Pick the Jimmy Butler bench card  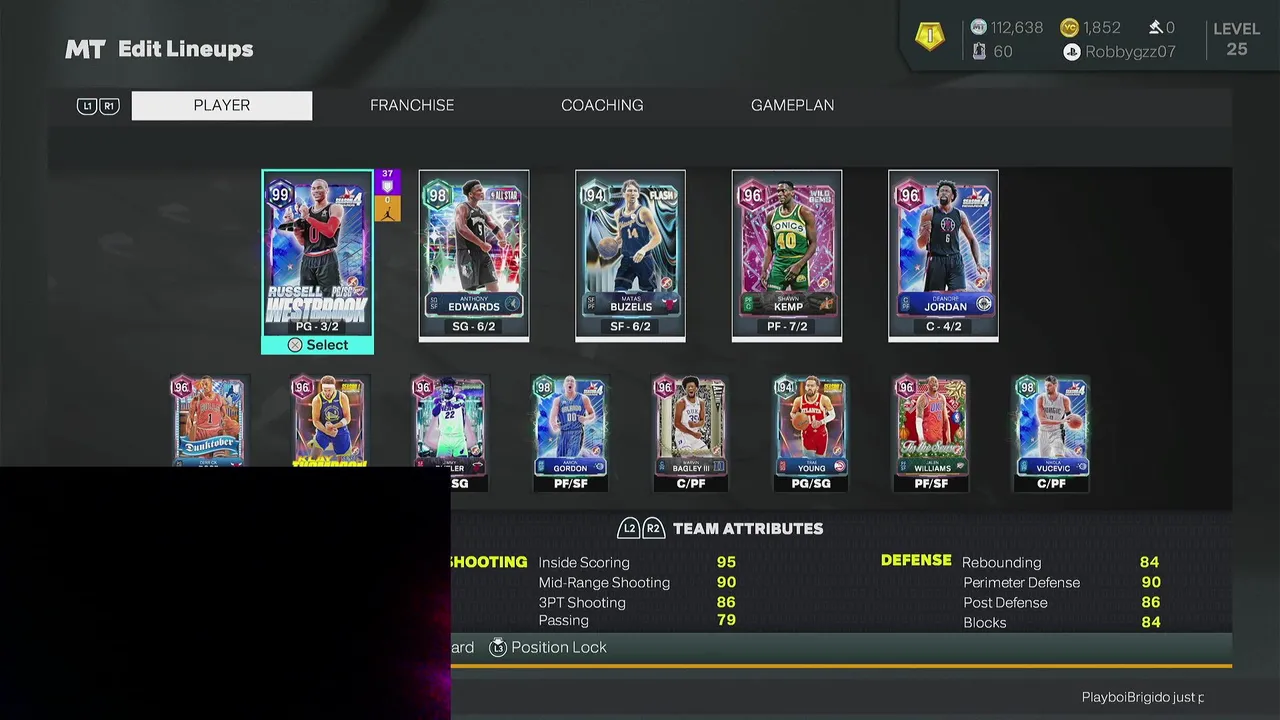click(451, 433)
